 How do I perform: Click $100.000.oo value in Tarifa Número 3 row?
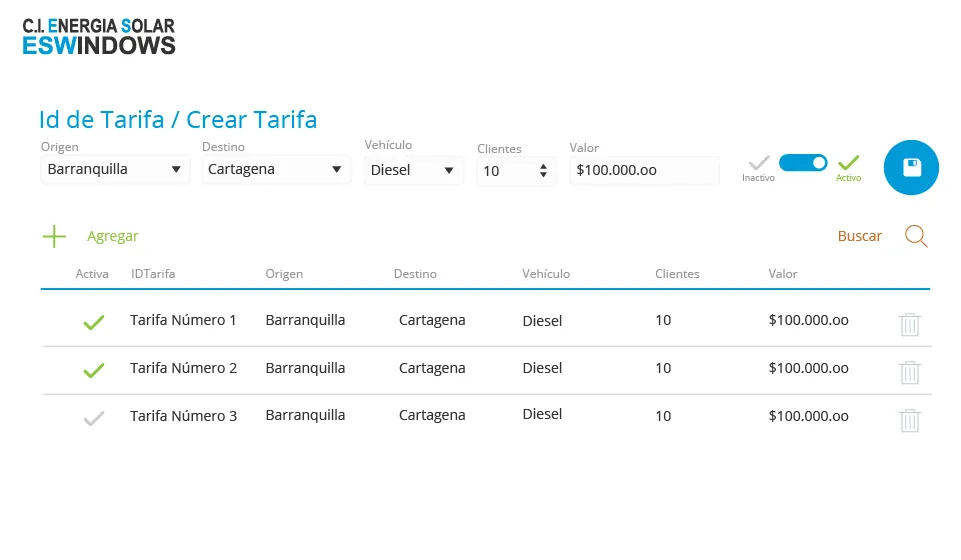808,416
